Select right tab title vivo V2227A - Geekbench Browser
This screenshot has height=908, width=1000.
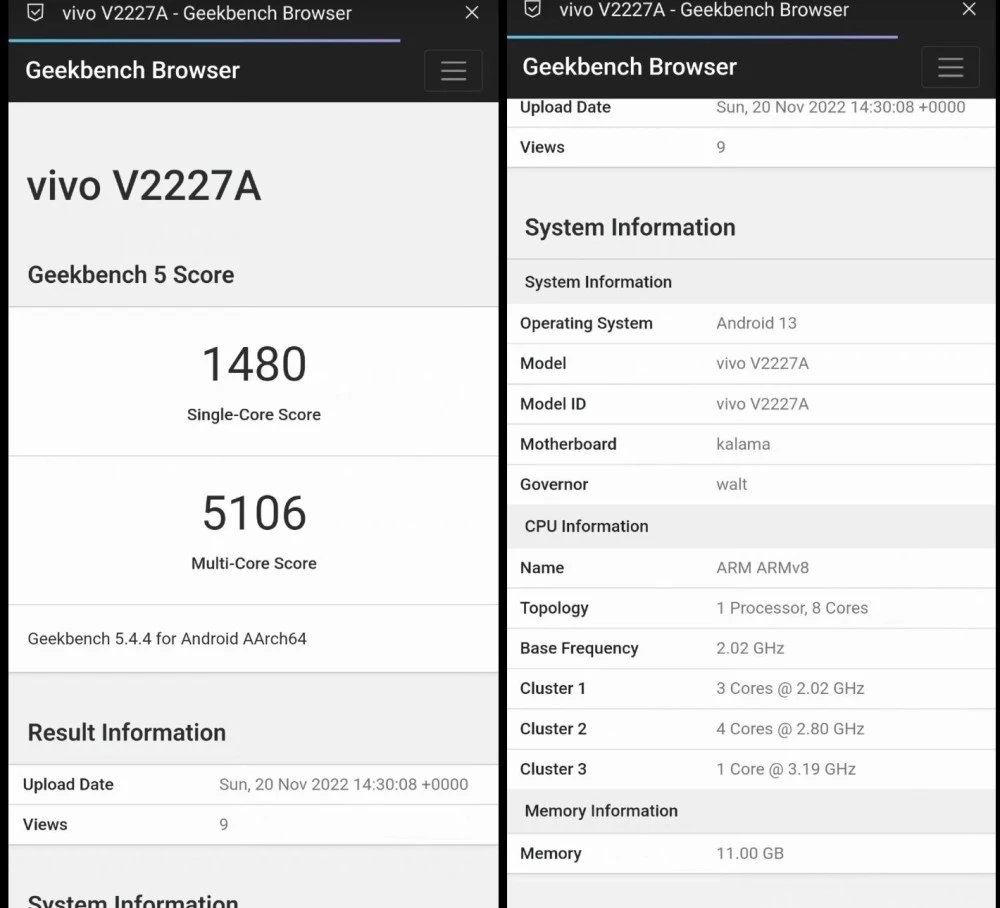[704, 10]
